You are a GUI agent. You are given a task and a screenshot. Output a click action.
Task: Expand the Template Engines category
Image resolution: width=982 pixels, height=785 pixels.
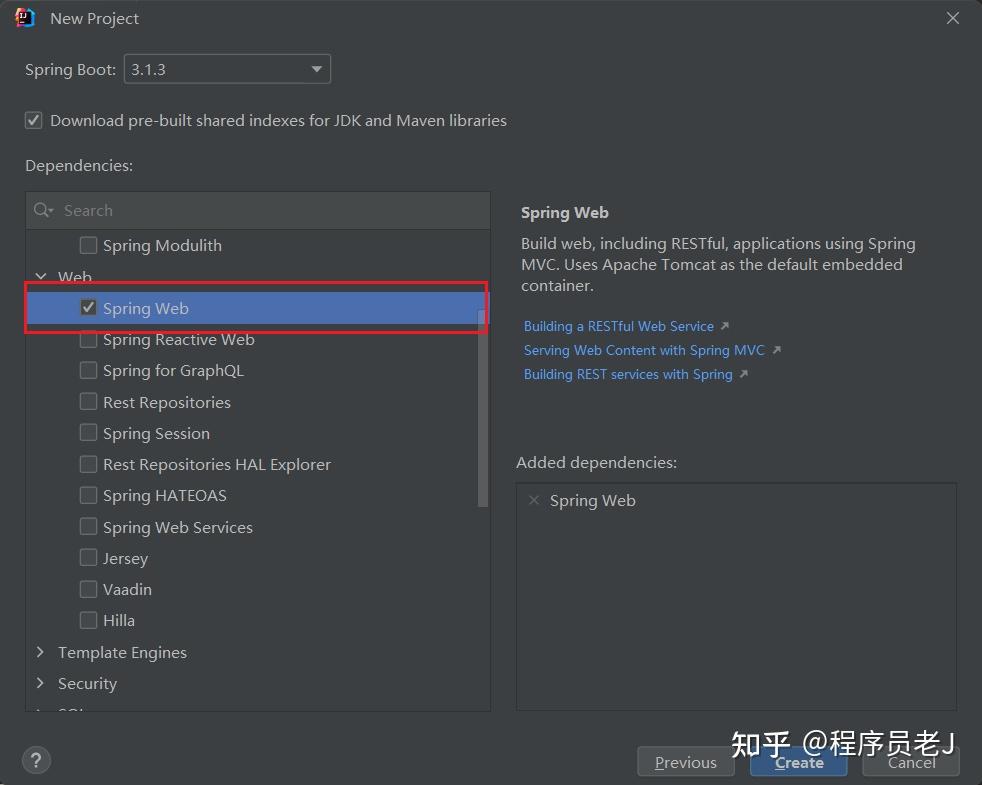click(40, 652)
